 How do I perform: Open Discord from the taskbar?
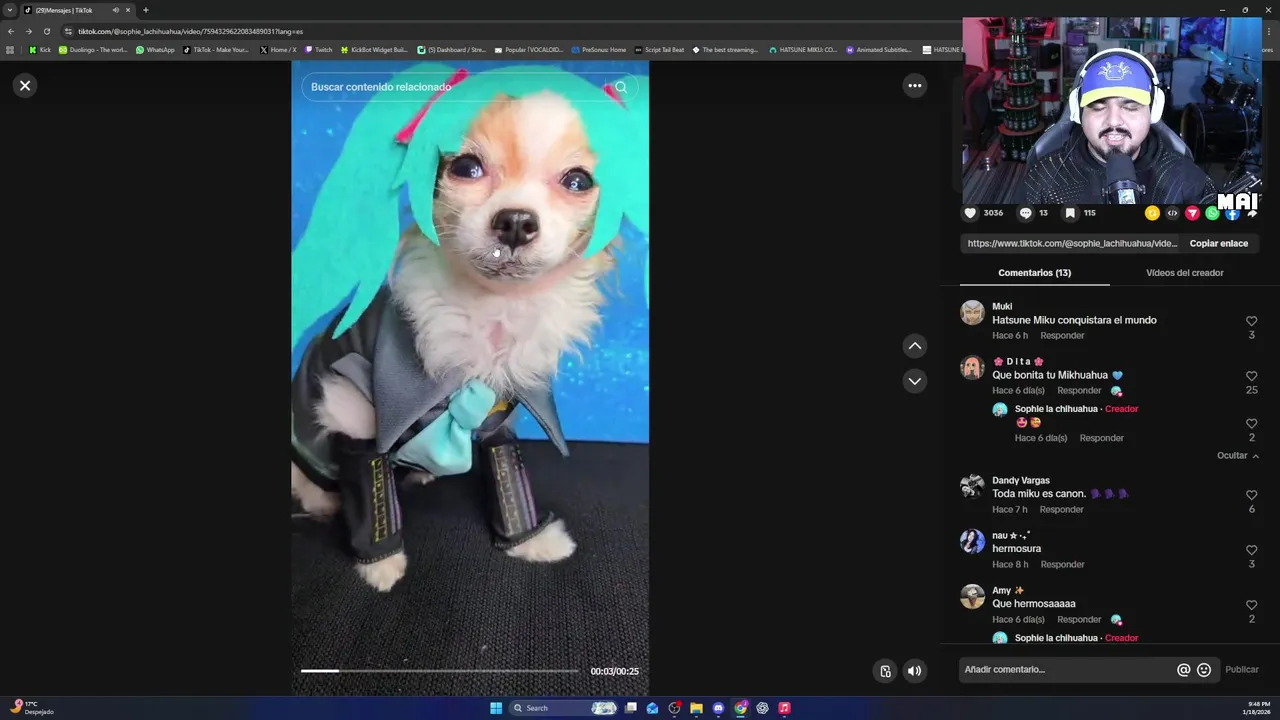pos(718,708)
